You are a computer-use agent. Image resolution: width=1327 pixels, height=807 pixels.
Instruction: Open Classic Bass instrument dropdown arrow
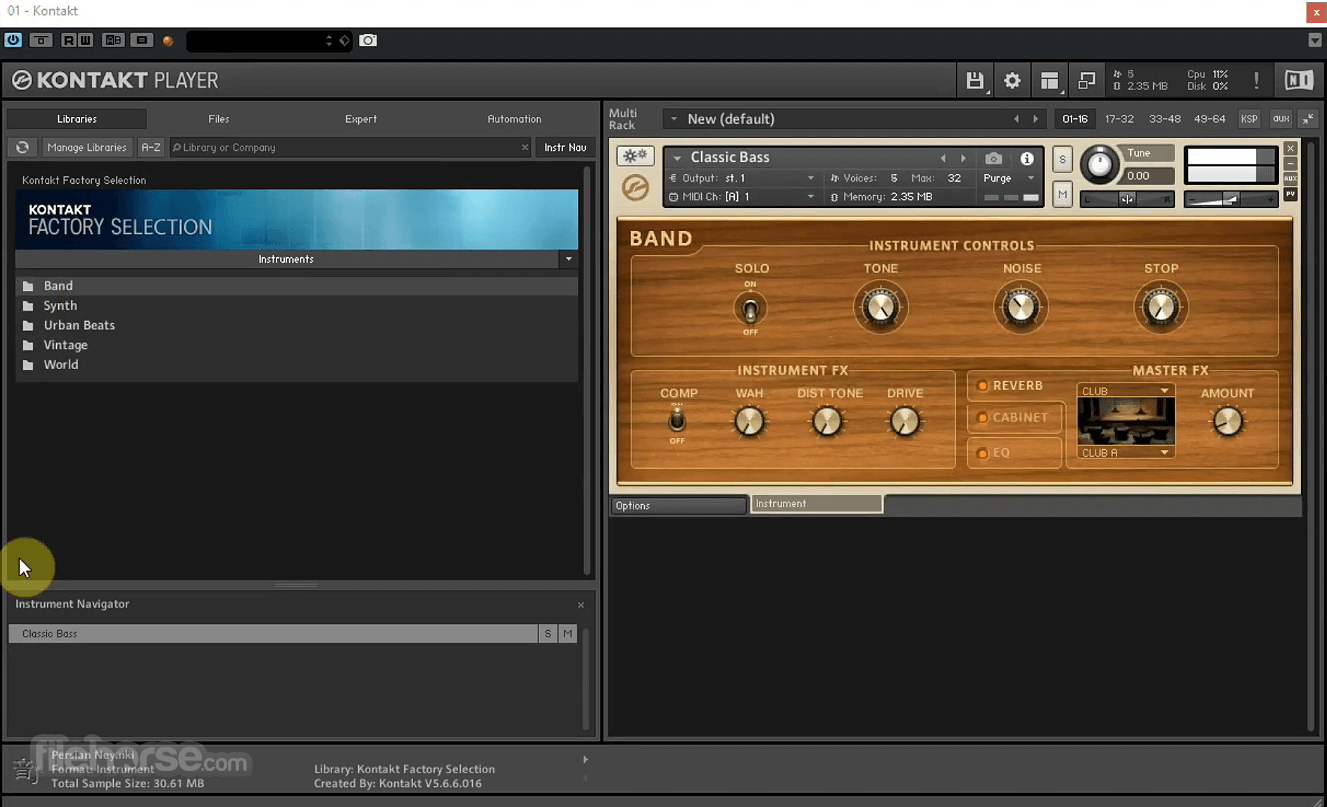click(677, 158)
